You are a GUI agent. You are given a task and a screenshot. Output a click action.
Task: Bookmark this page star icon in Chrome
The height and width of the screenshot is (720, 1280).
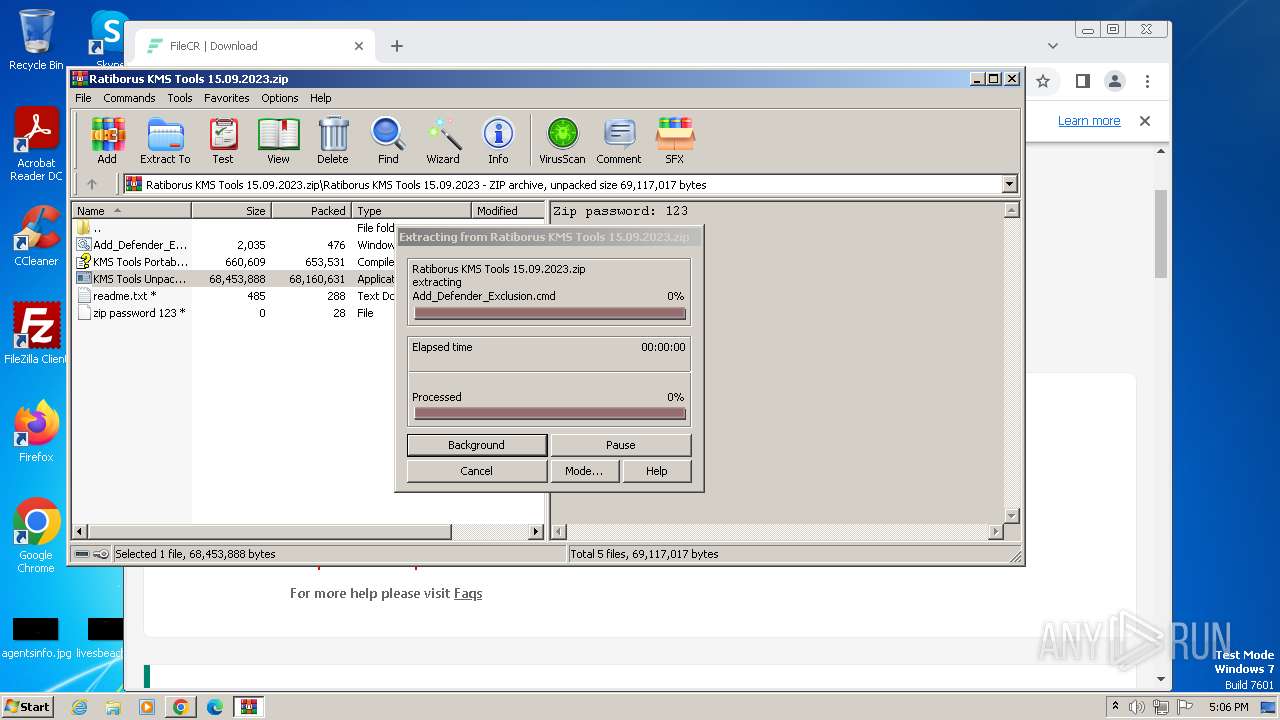pos(1043,81)
